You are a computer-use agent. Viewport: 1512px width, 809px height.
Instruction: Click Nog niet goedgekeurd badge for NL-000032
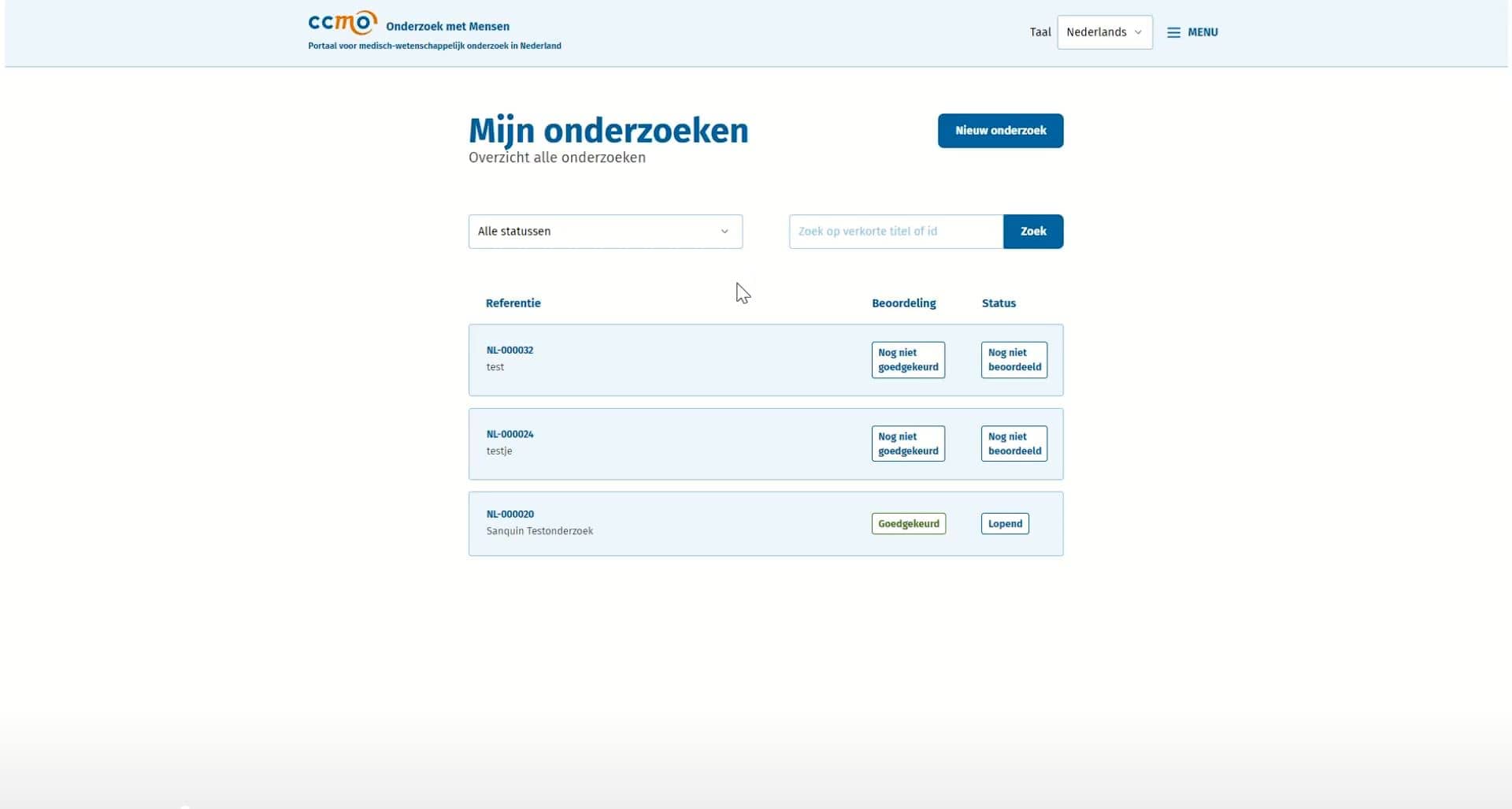(908, 360)
